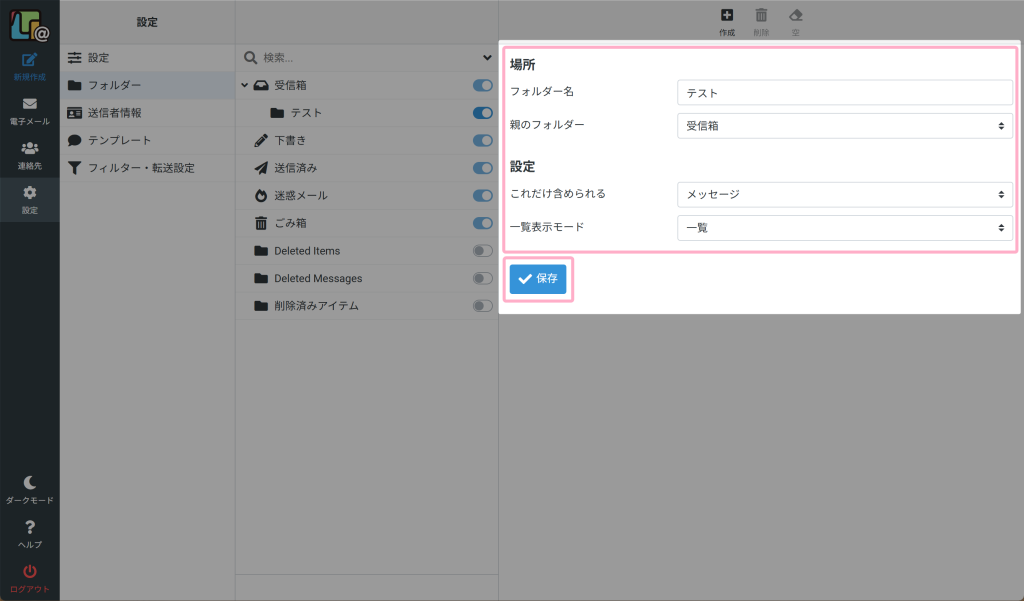This screenshot has width=1024, height=601.
Task: Open 一覧表示モード dropdown showing 一覧
Action: click(x=844, y=228)
